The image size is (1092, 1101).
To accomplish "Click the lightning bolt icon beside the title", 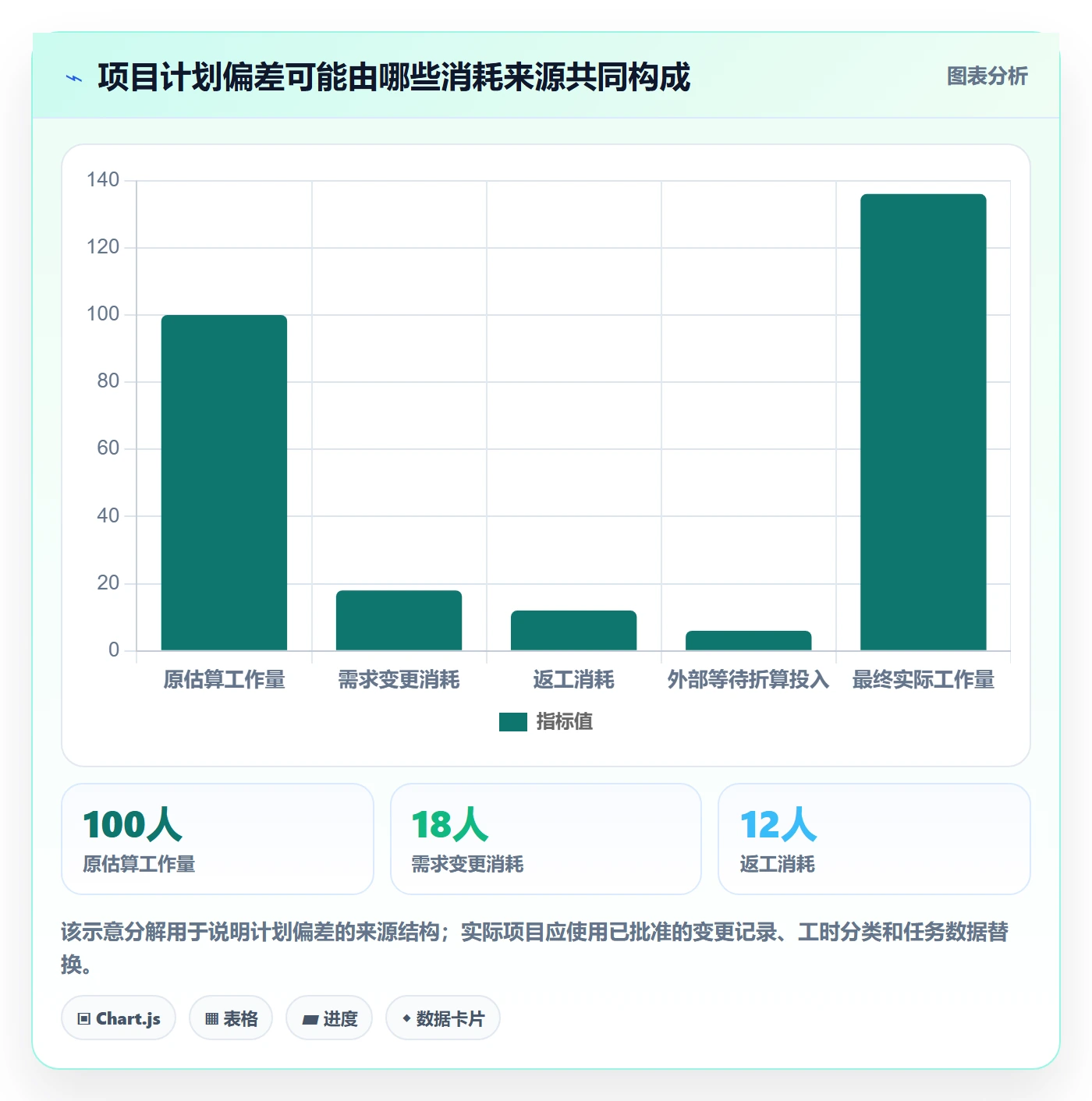I will pos(74,78).
